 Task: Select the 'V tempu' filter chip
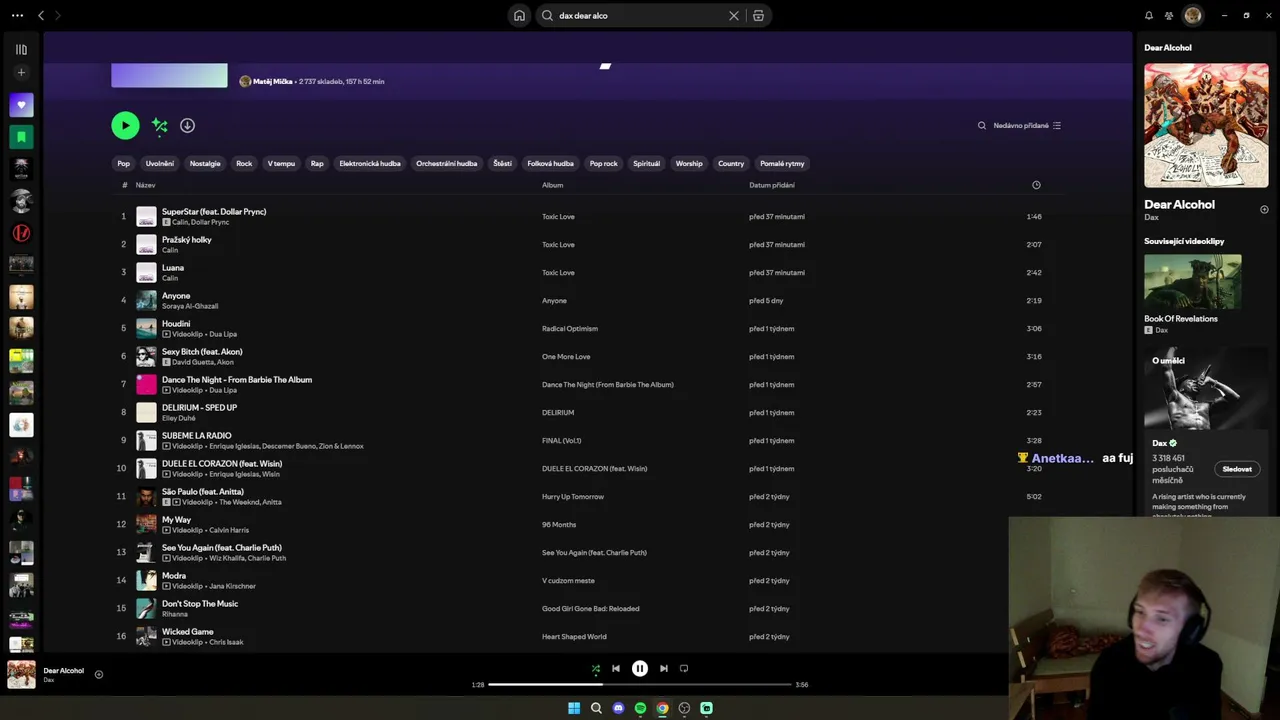(x=281, y=163)
